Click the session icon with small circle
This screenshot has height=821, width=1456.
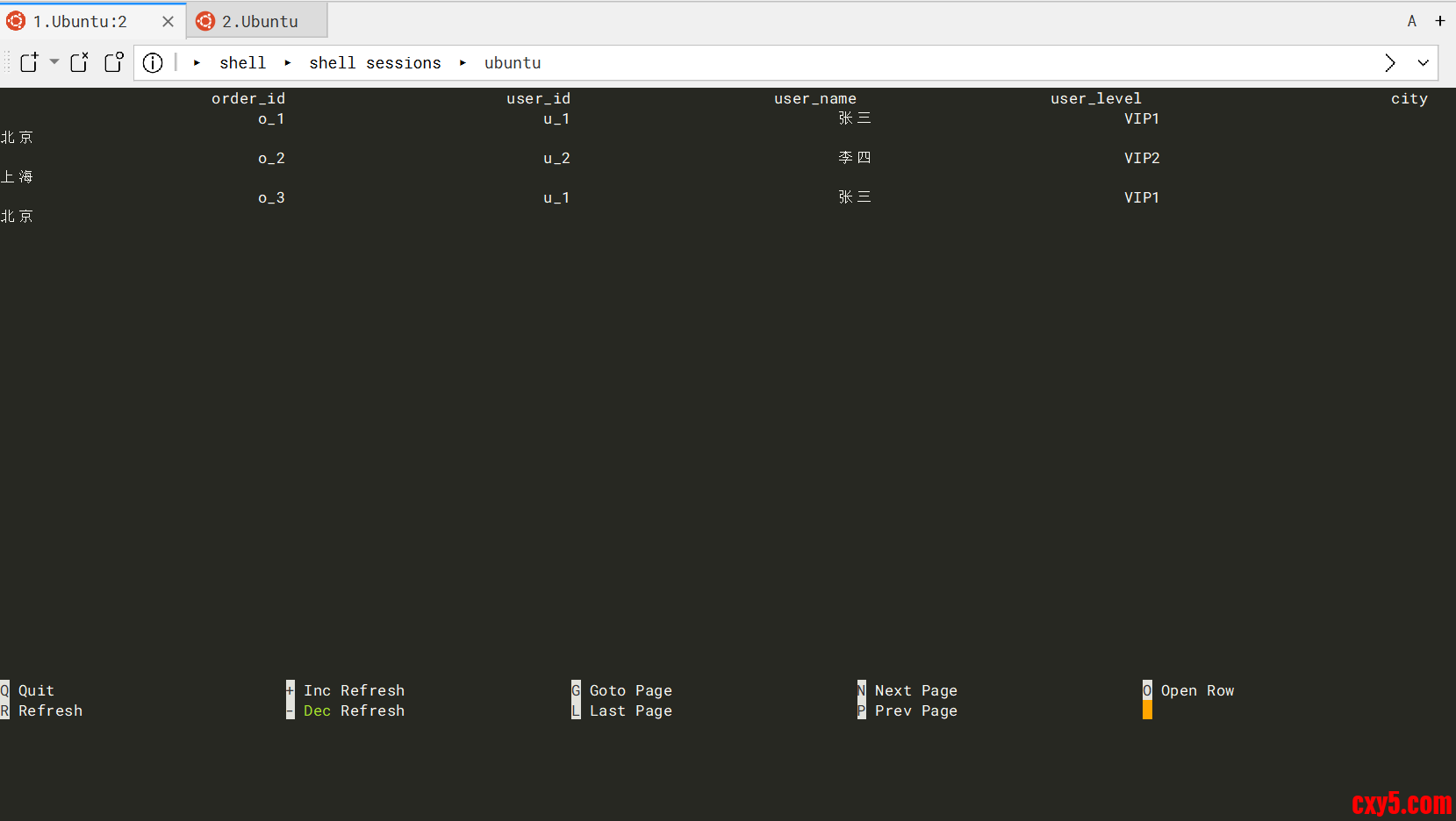113,62
